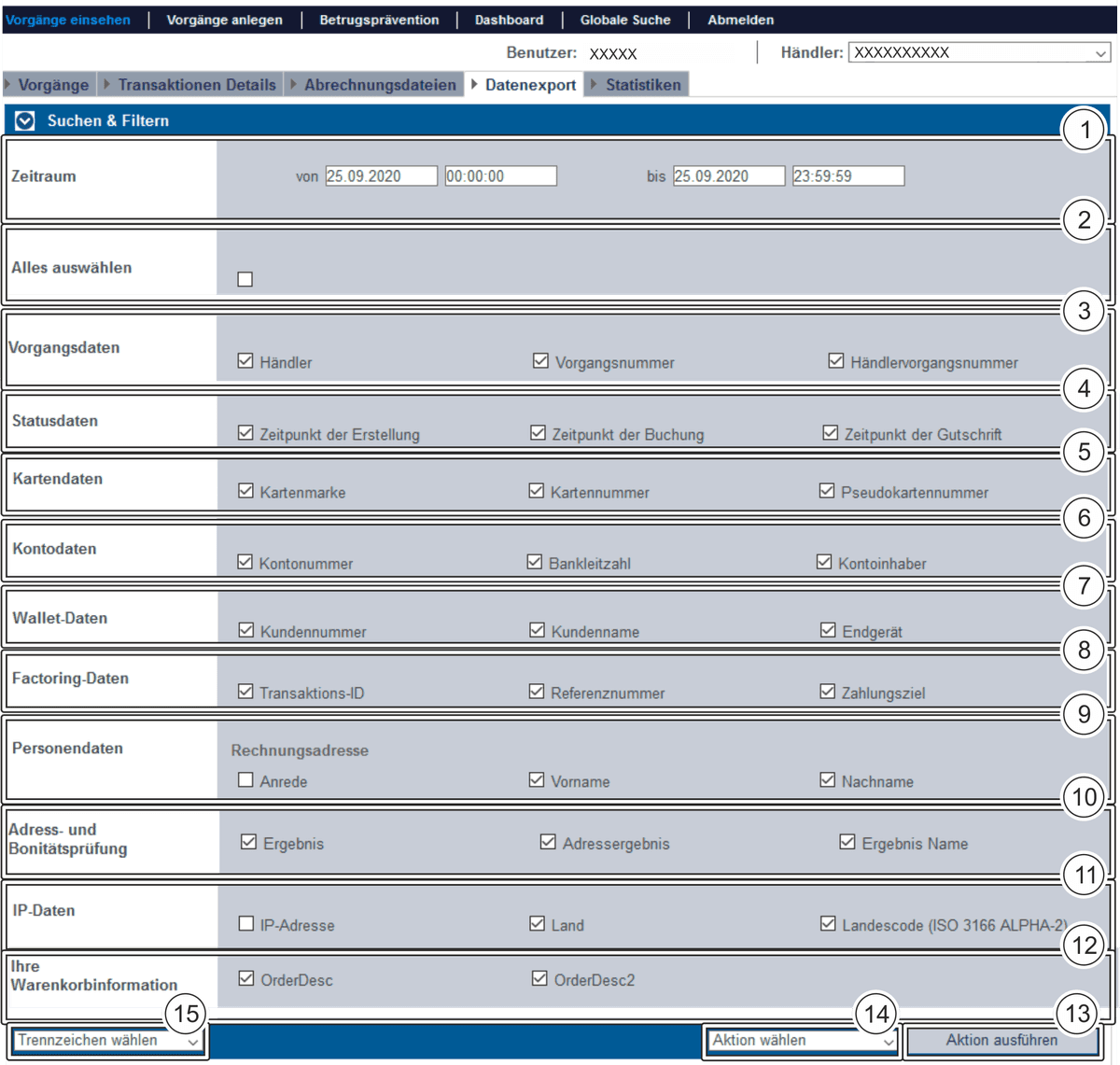
Task: Disable the Kontoinhaber checkbox
Action: click(x=824, y=562)
